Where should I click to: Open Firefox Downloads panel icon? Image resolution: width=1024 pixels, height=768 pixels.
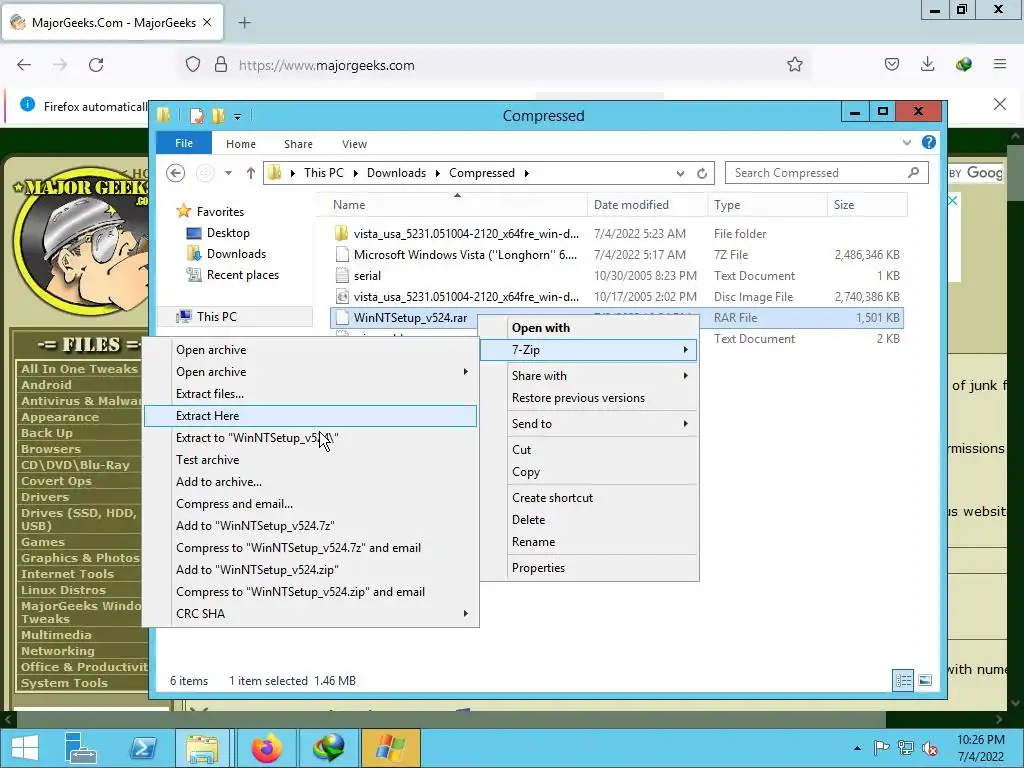point(927,64)
